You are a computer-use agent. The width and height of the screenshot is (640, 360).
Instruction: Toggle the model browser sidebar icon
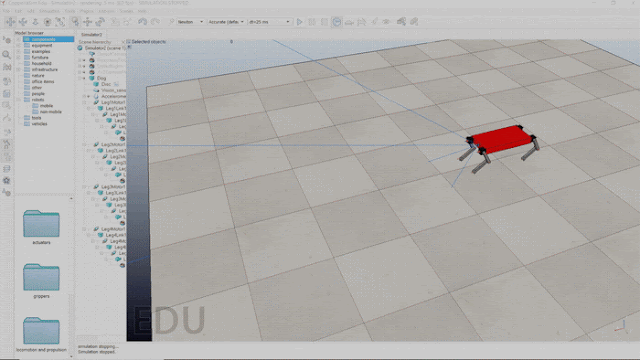7,144
